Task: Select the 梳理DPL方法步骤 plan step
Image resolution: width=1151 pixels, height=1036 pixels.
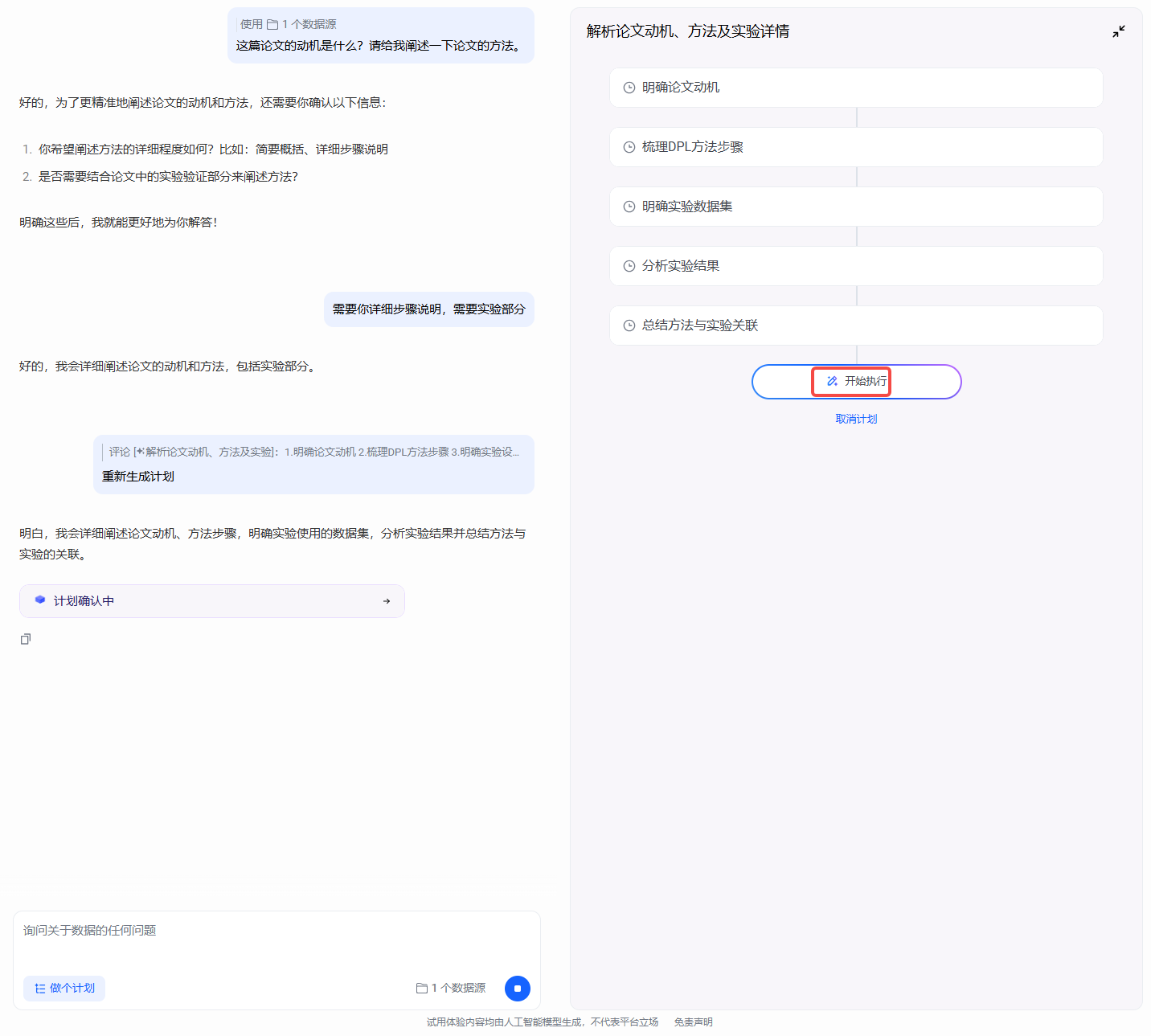Action: [x=856, y=147]
